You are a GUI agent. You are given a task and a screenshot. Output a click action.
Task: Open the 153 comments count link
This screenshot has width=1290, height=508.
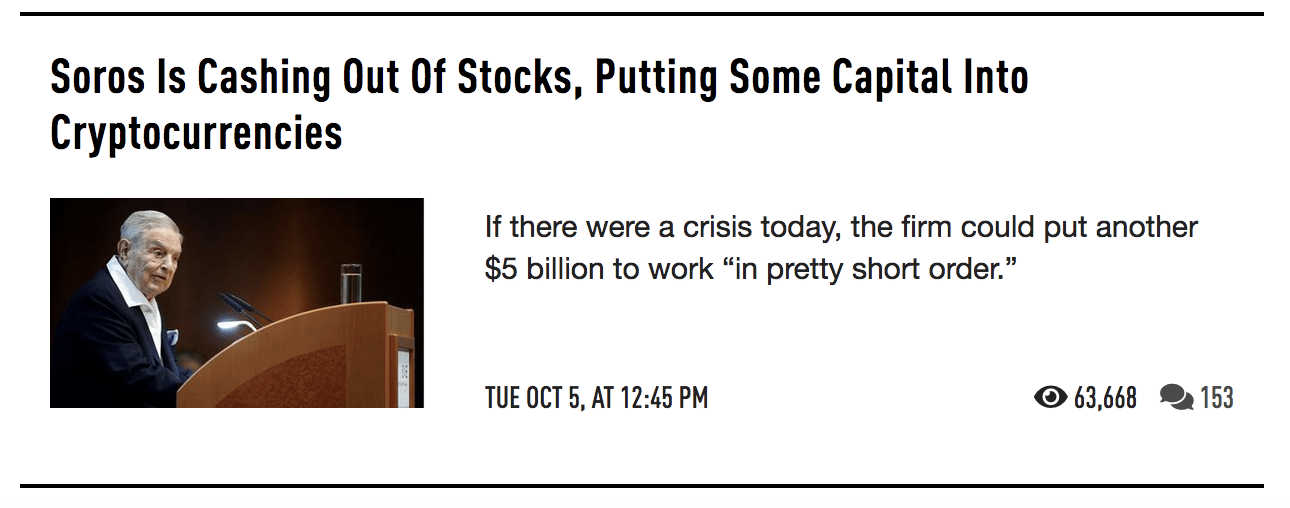pyautogui.click(x=1216, y=398)
